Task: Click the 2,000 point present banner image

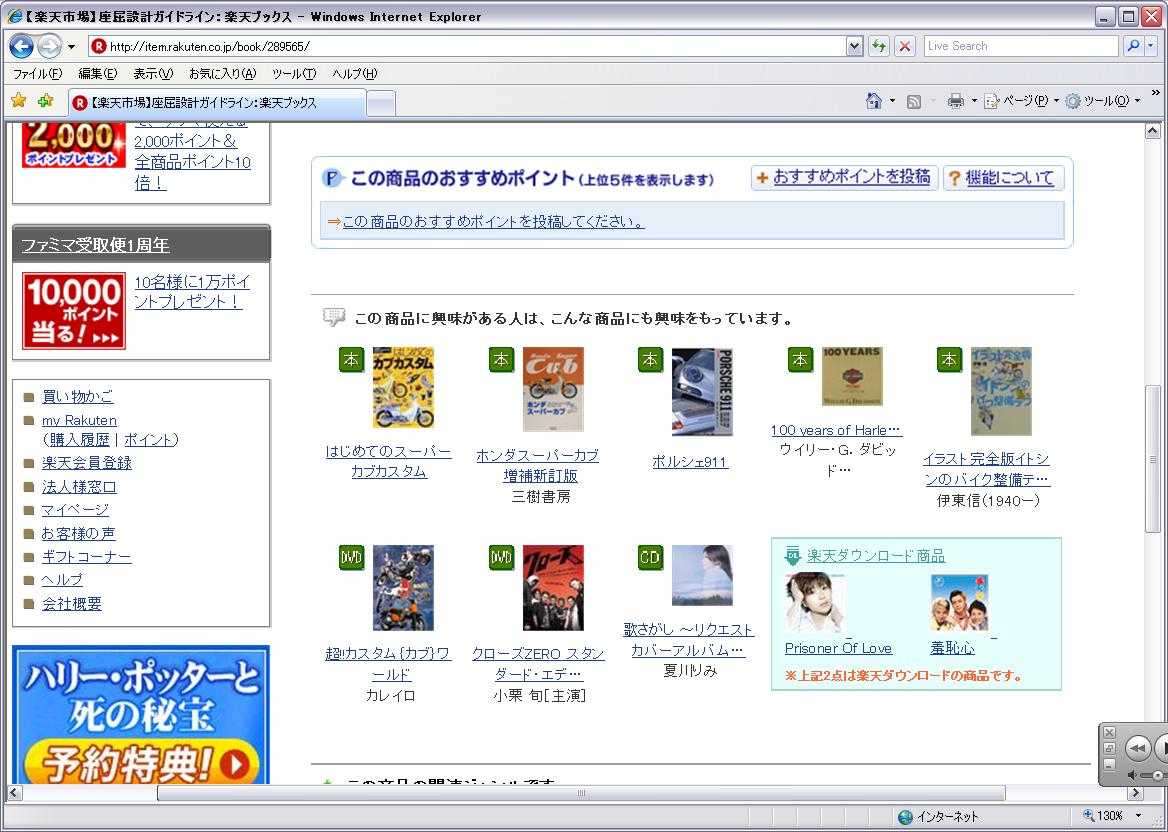Action: [x=73, y=145]
